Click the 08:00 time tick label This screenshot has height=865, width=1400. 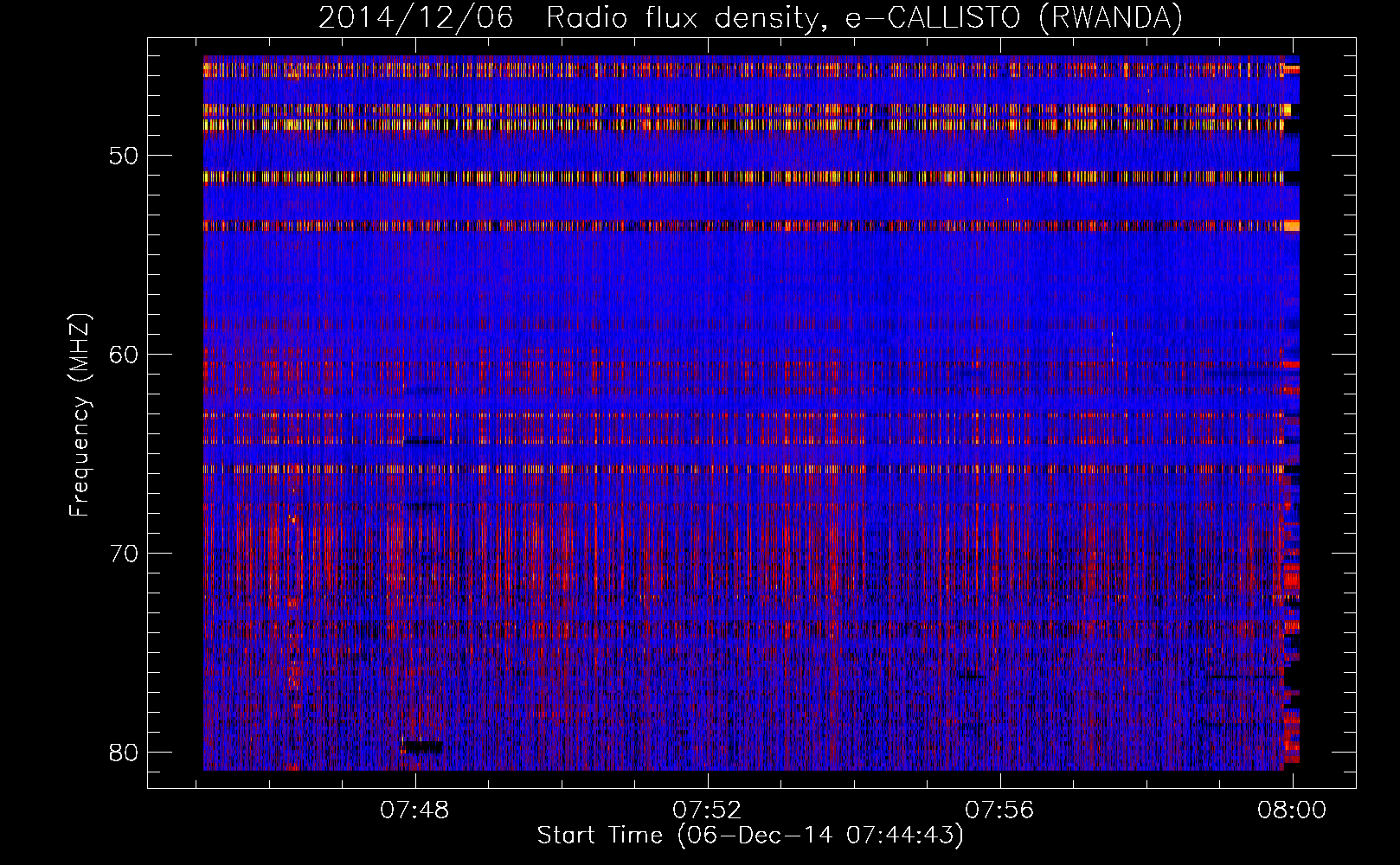pyautogui.click(x=1292, y=811)
